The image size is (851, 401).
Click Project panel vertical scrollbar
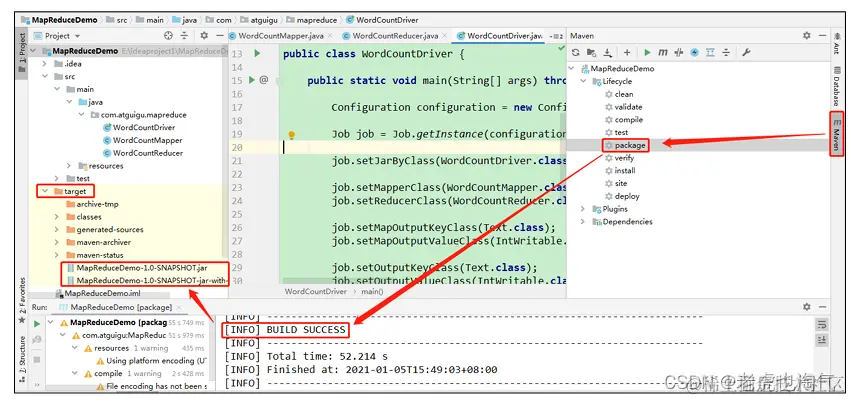tap(225, 152)
